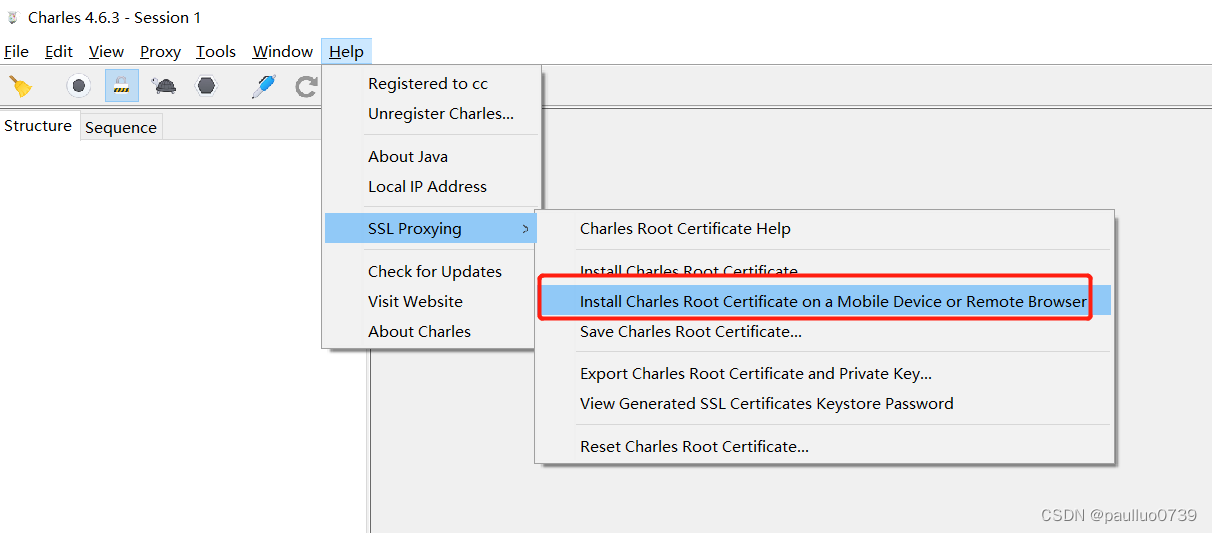The width and height of the screenshot is (1212, 533).
Task: Open Compose with the blue pen icon
Action: tap(264, 86)
